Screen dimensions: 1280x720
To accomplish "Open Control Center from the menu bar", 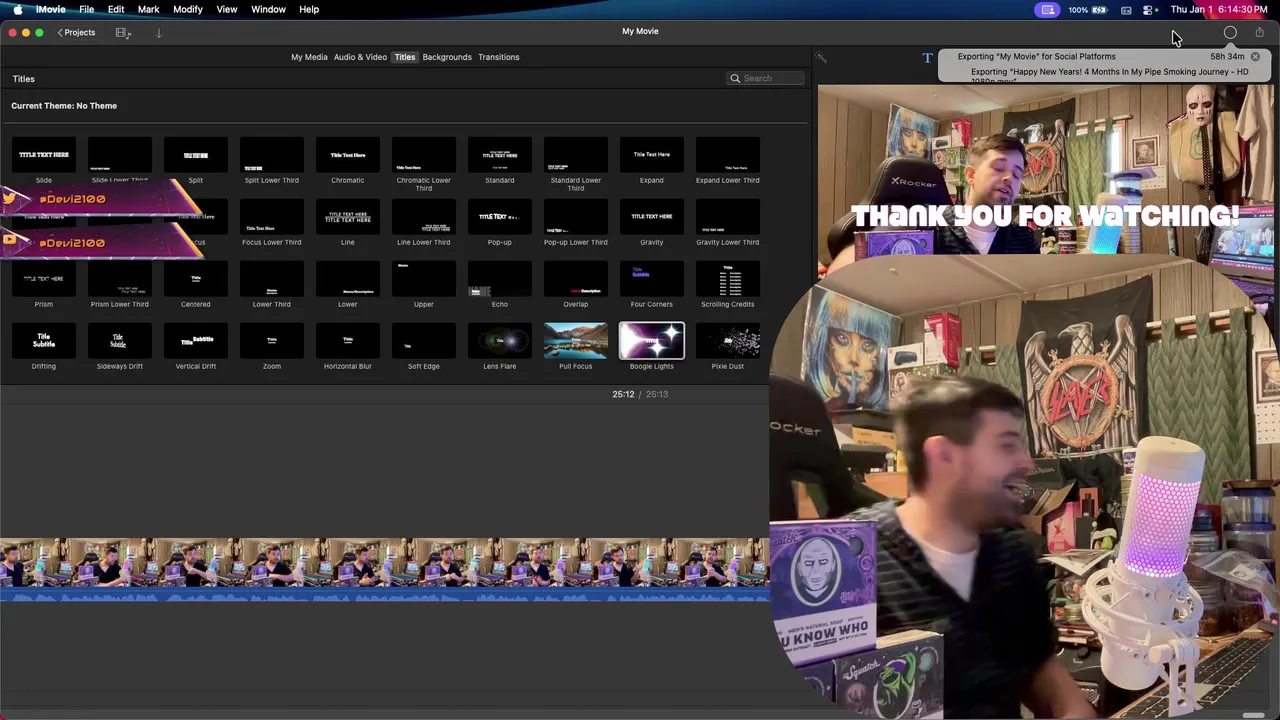I will tap(1150, 9).
